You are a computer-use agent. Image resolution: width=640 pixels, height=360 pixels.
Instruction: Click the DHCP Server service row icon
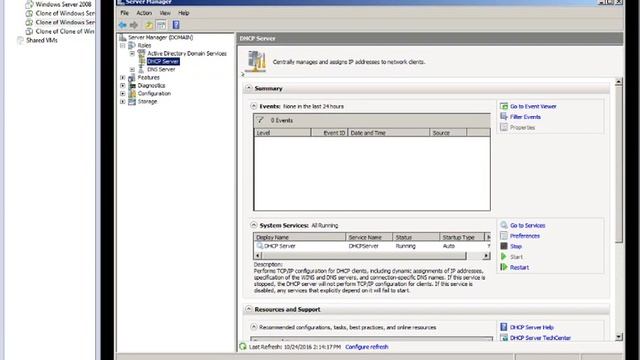tap(260, 246)
